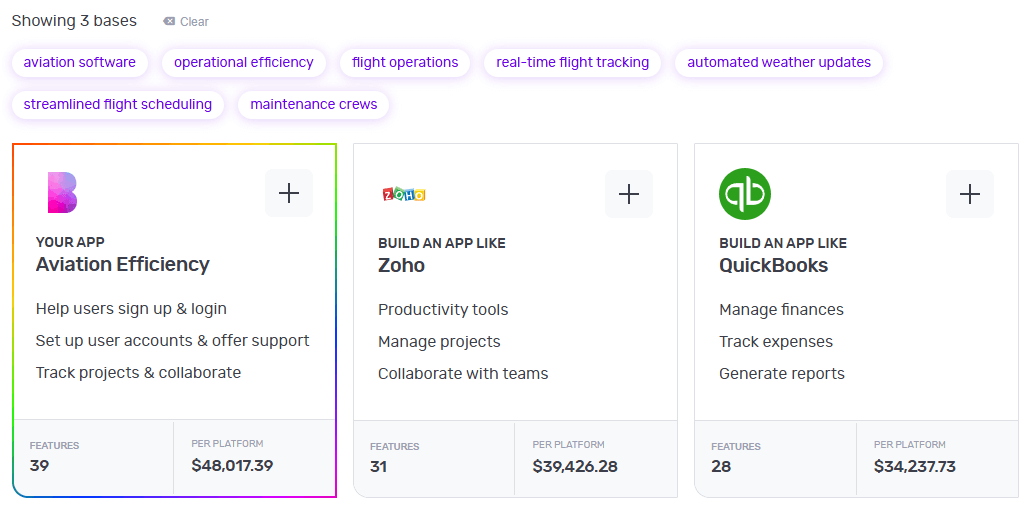The image size is (1031, 519).
Task: Add the Zoho base with plus
Action: tap(629, 194)
